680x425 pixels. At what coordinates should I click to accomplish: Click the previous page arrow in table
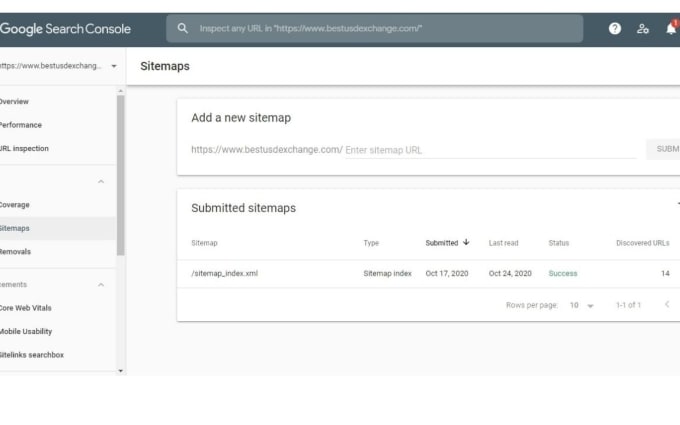667,304
